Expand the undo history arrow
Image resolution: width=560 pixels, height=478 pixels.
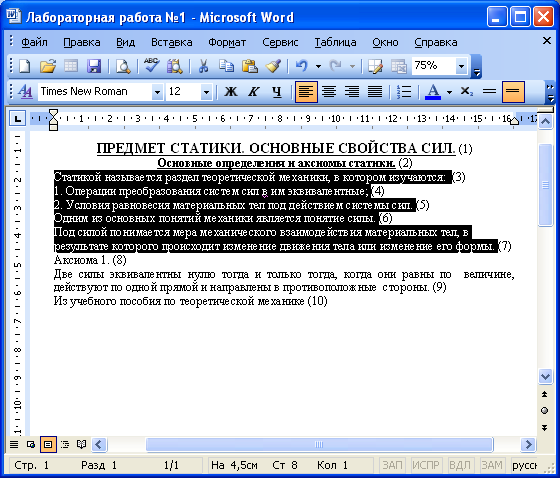click(x=318, y=66)
